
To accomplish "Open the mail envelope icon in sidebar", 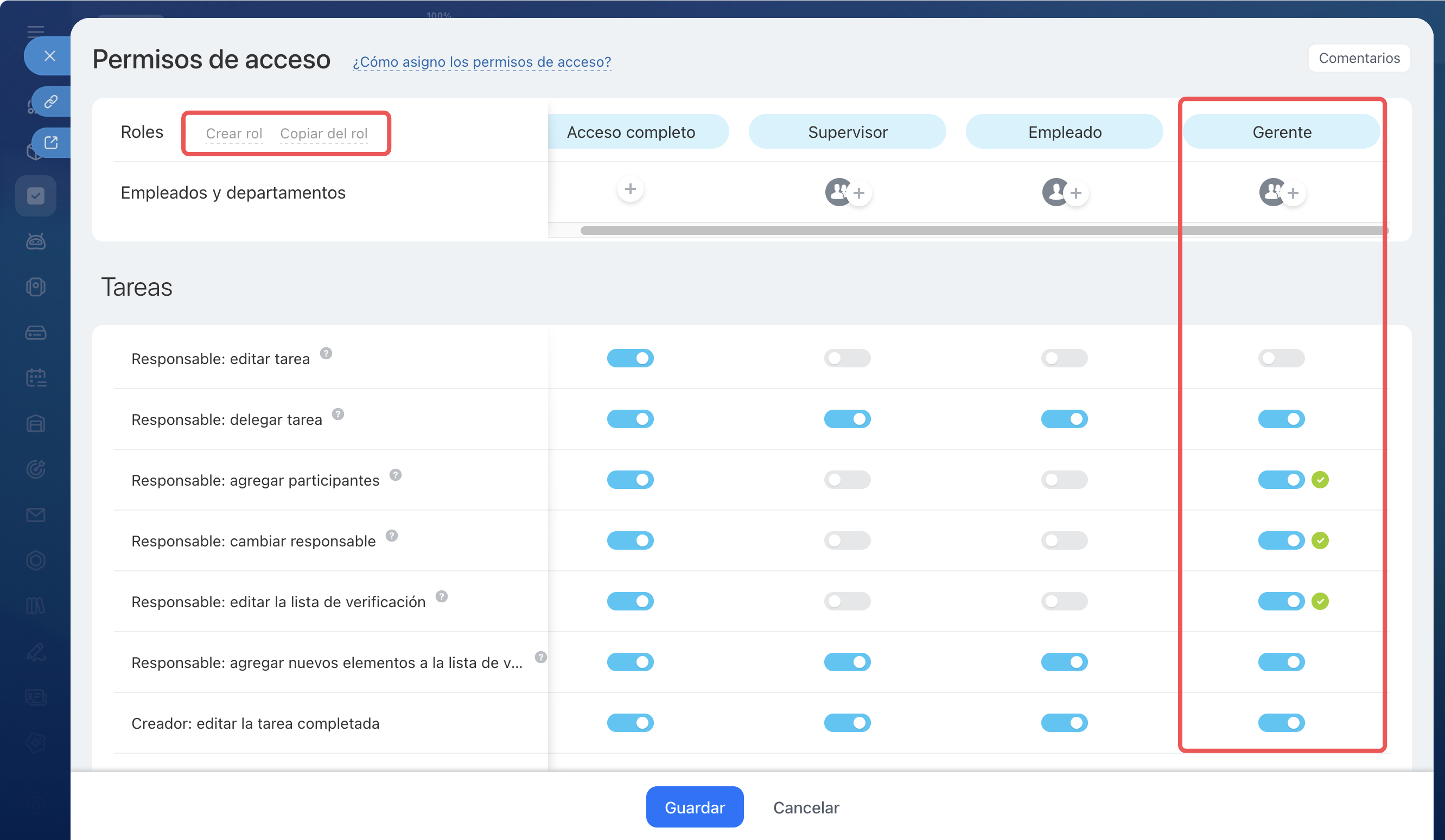I will click(36, 514).
